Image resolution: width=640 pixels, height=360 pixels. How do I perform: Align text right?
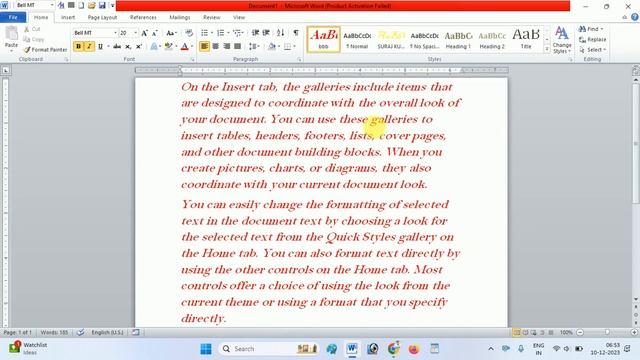pos(227,47)
